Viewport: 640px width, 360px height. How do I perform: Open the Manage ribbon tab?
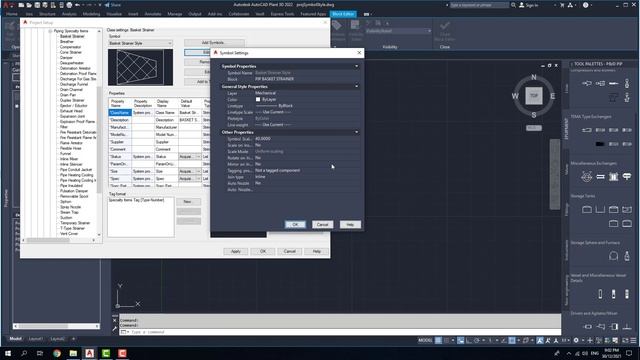[x=174, y=14]
